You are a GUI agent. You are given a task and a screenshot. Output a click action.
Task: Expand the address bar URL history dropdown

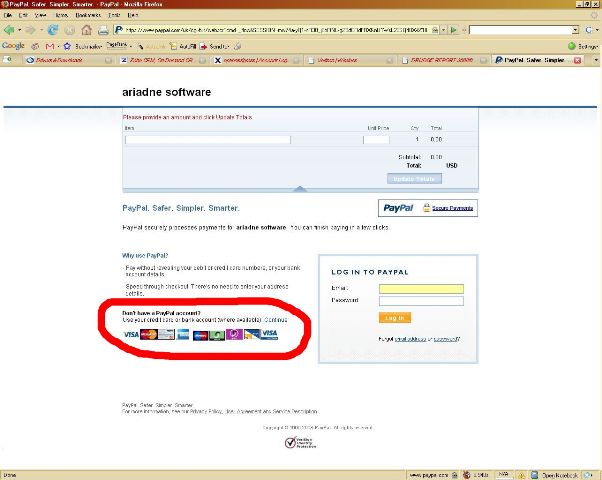pos(443,30)
